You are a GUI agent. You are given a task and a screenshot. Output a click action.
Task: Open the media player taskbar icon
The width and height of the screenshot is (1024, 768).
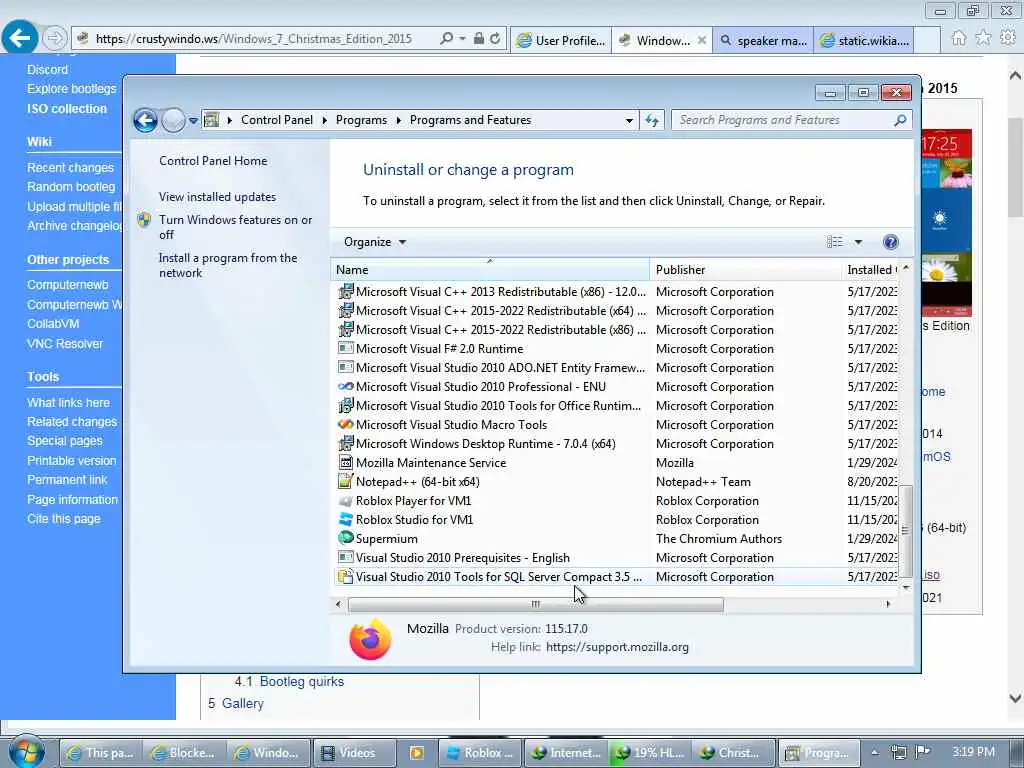click(x=417, y=753)
